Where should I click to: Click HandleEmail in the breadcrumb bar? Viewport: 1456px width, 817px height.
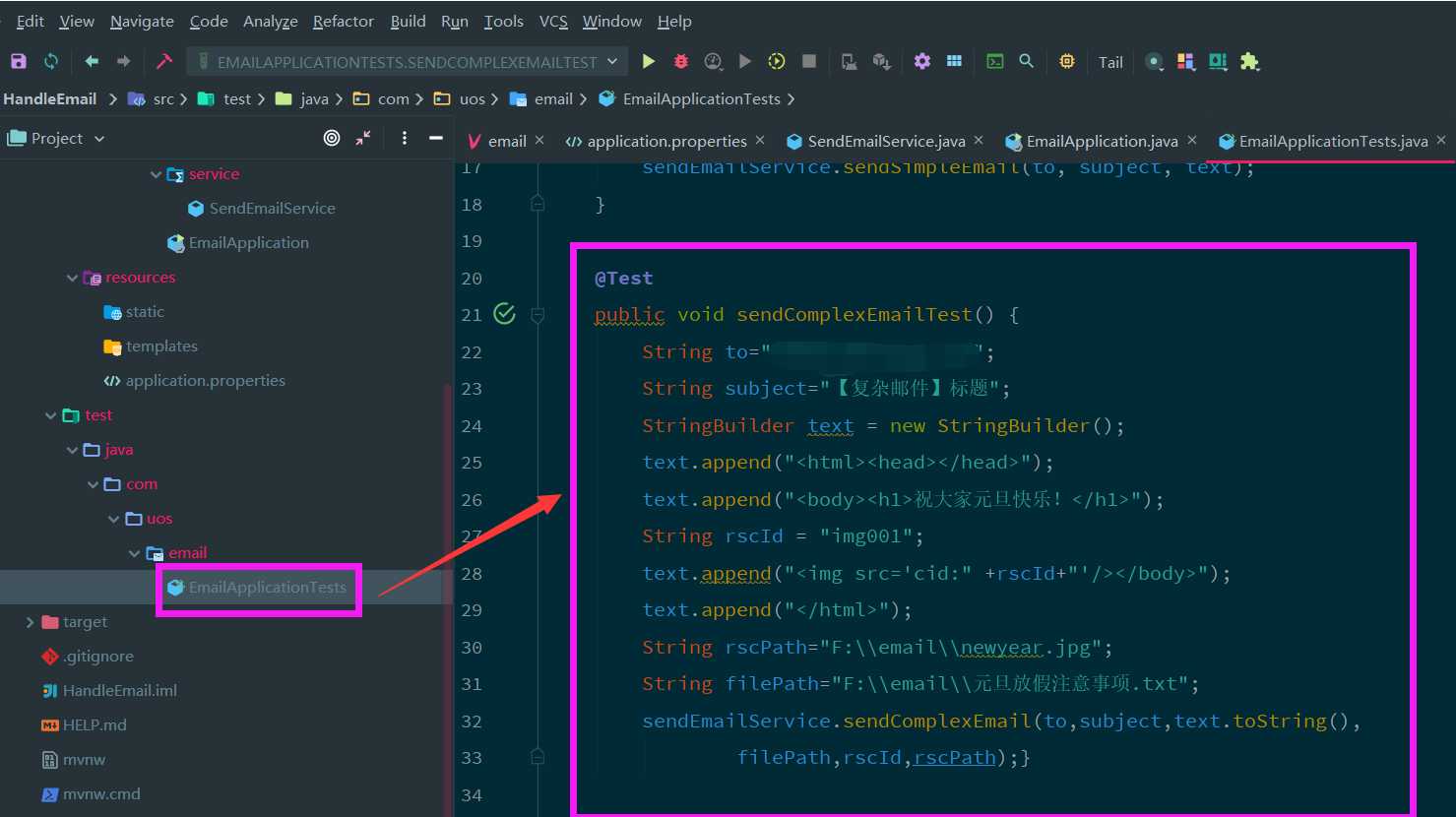(49, 98)
